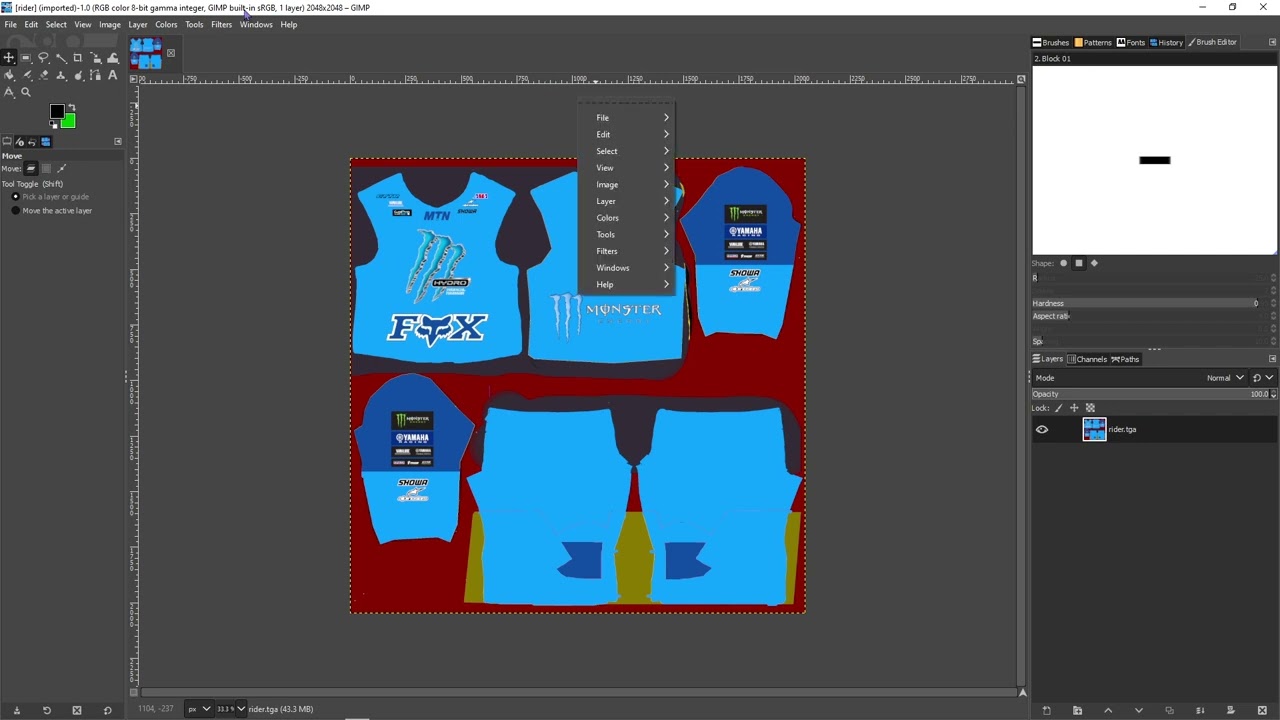Screen dimensions: 1280x720
Task: Swap foreground and background colors
Action: coord(72,107)
